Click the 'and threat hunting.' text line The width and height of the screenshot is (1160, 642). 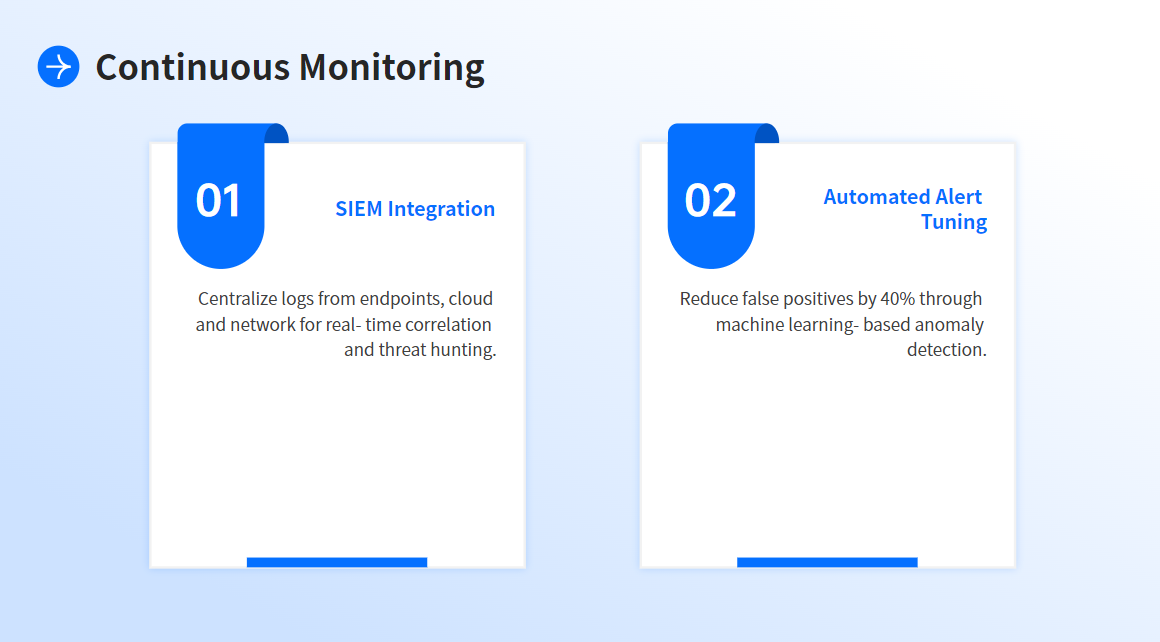[x=420, y=350]
